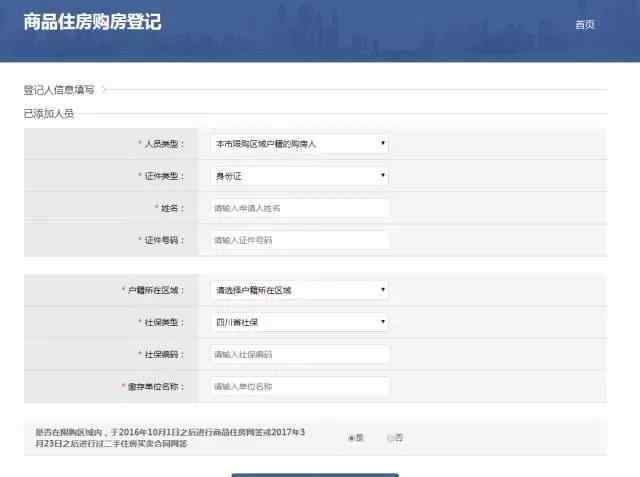Open the 证件类型 dropdown showing 身份证
640x477 pixels.
click(300, 176)
